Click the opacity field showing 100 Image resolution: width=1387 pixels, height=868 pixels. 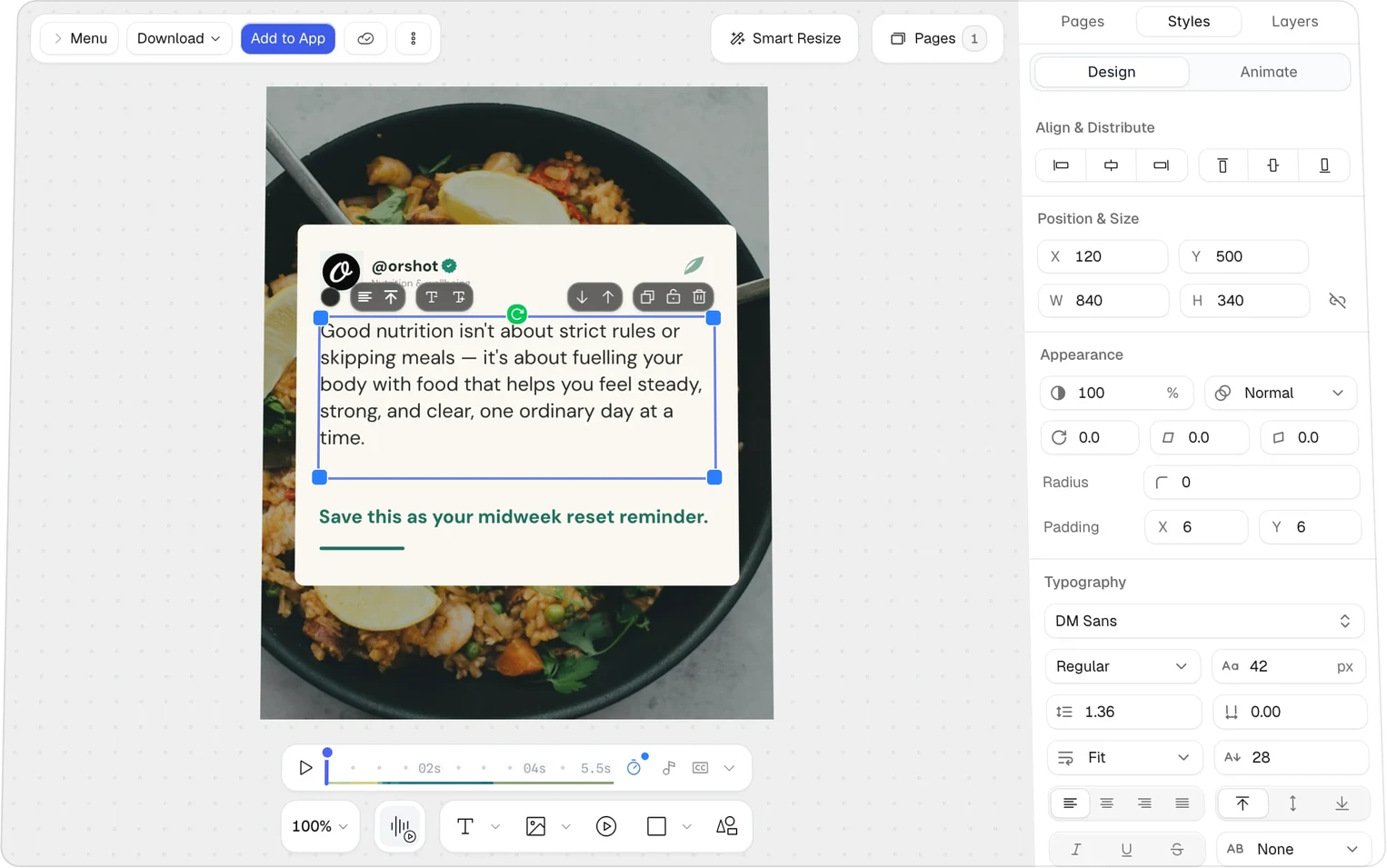(1116, 393)
